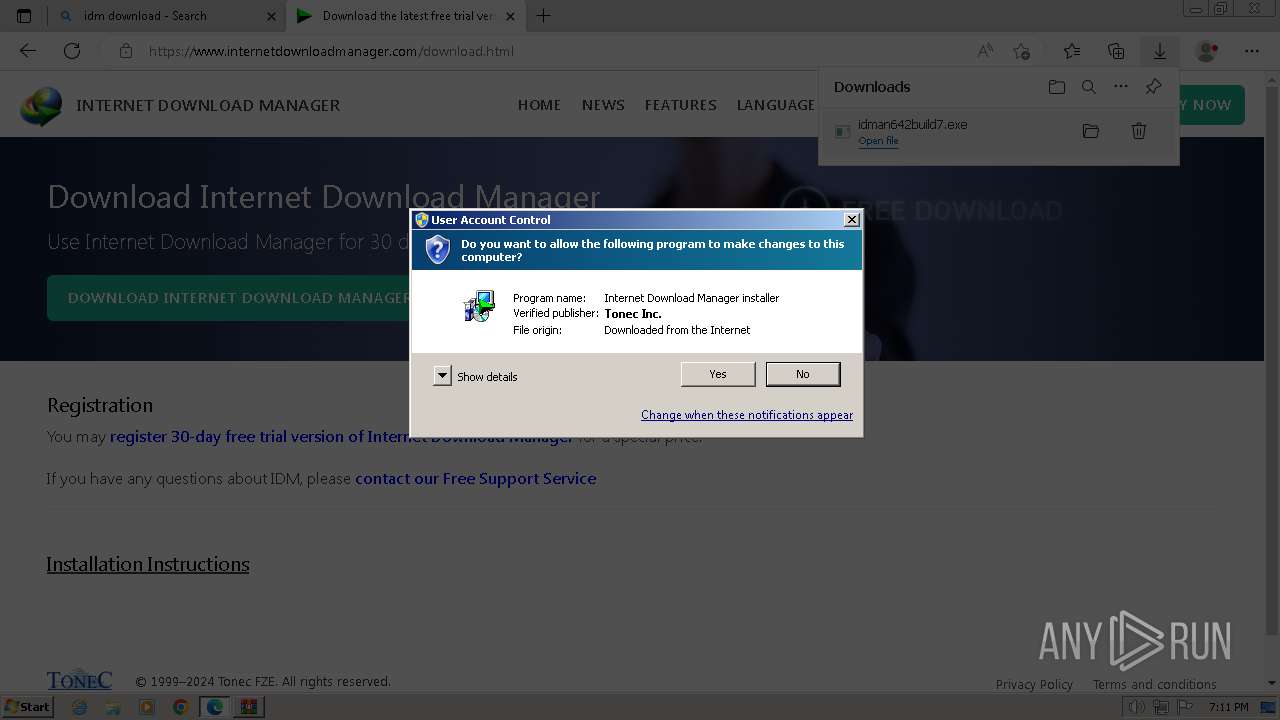Image resolution: width=1280 pixels, height=720 pixels.
Task: Open the Windows Start button
Action: 27,707
